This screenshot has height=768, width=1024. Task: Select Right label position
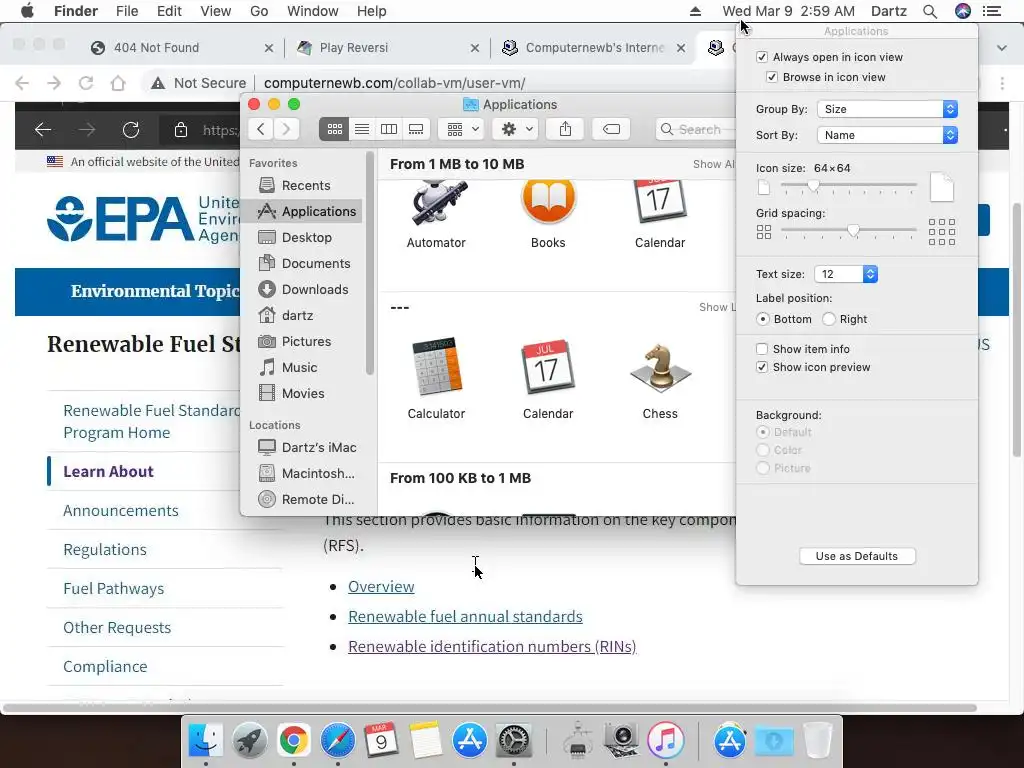[x=829, y=319]
